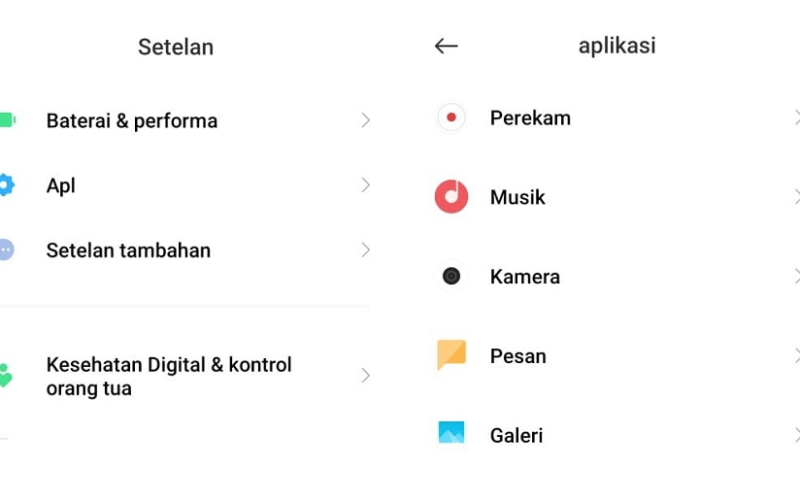Open the chevron on the Apl row
Image resolution: width=800 pixels, height=500 pixels.
click(x=365, y=185)
